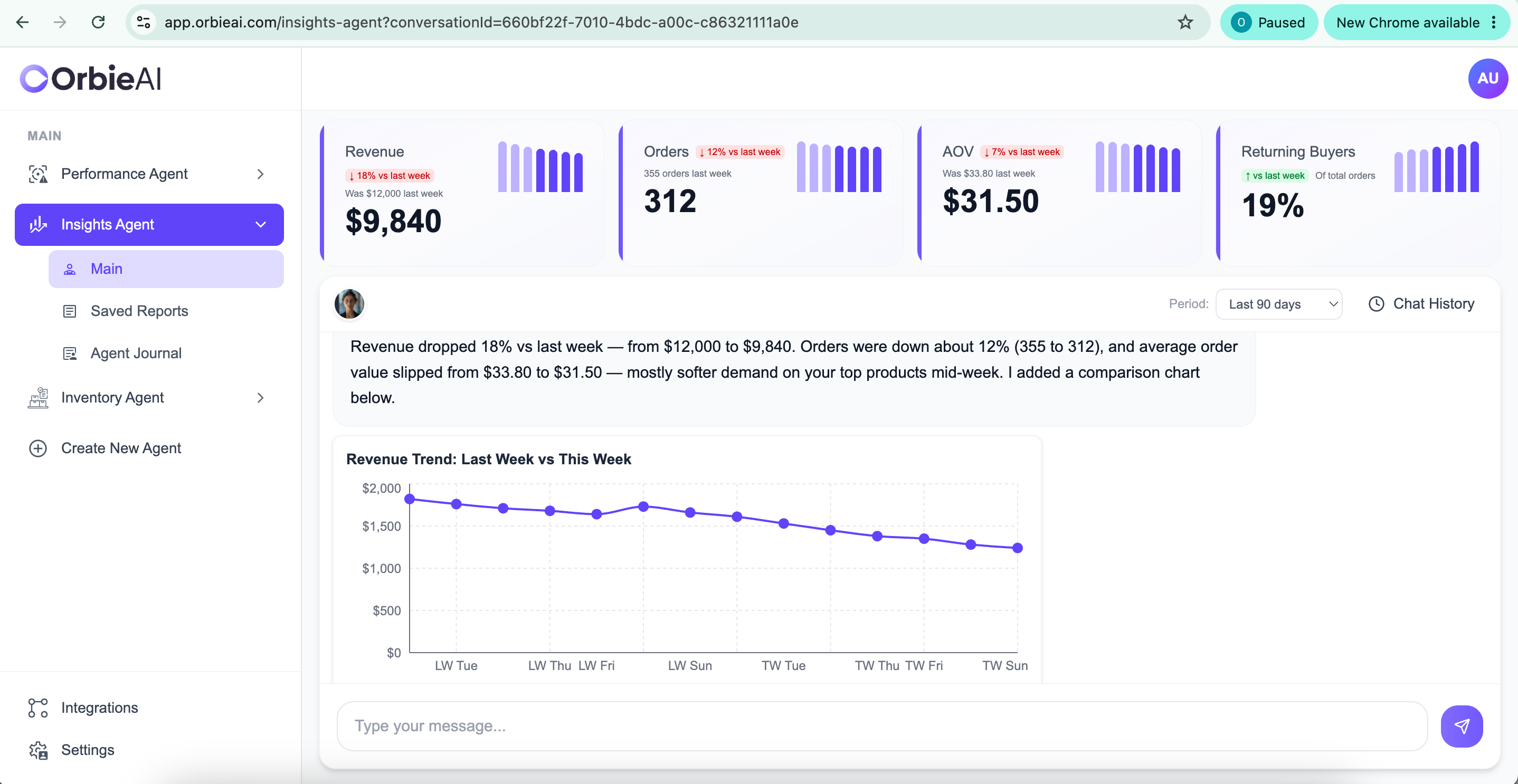
Task: Click chart title Revenue Trend: Last Week vs This Week
Action: (x=489, y=459)
